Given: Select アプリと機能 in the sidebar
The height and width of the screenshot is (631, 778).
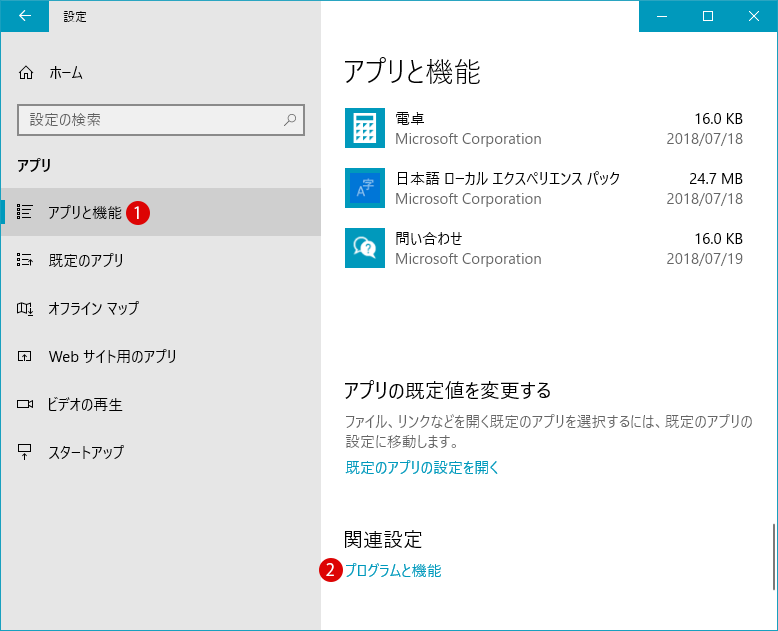Looking at the screenshot, I should tap(161, 212).
